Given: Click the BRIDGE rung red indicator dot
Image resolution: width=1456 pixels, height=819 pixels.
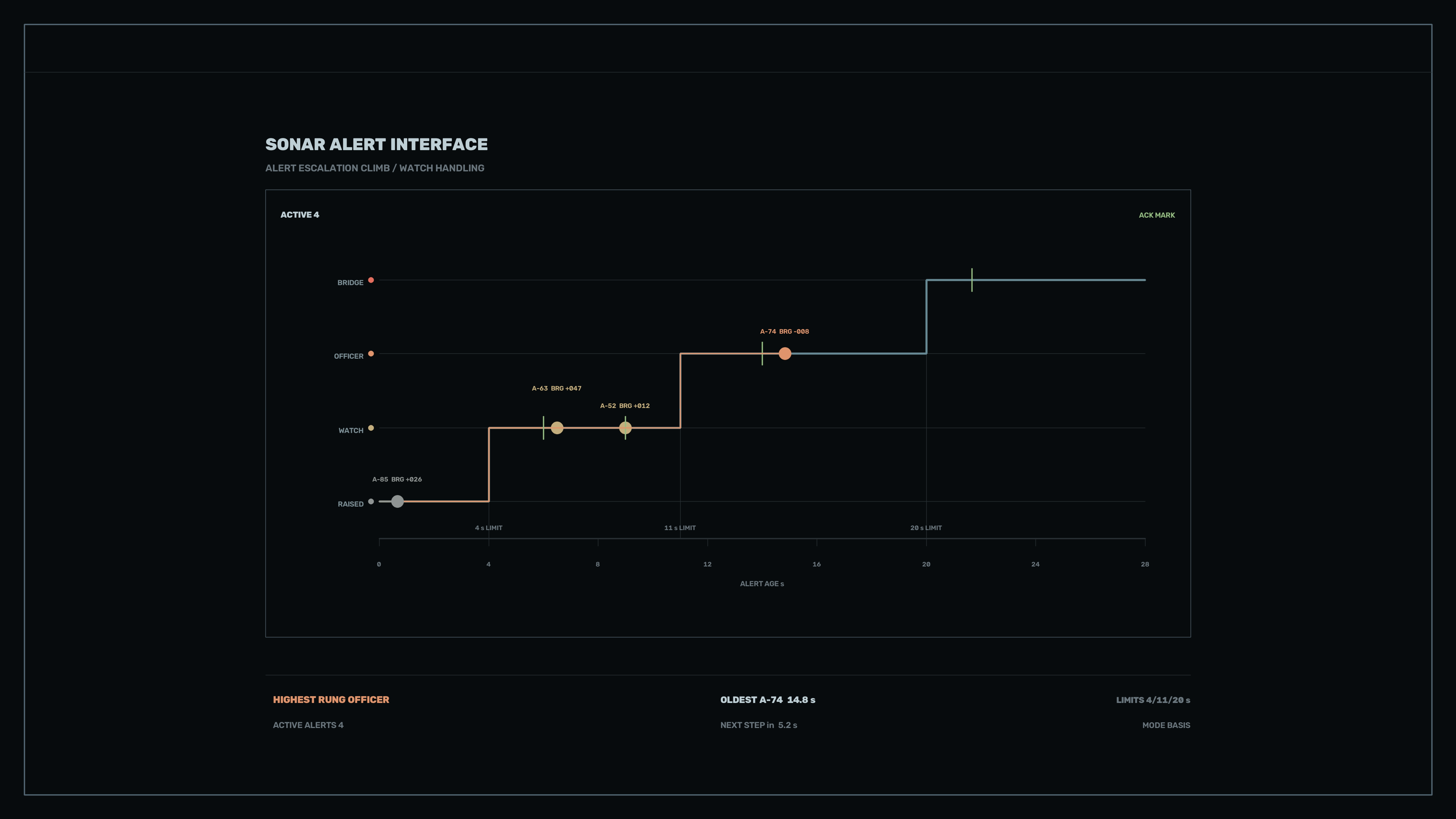Looking at the screenshot, I should coord(371,280).
